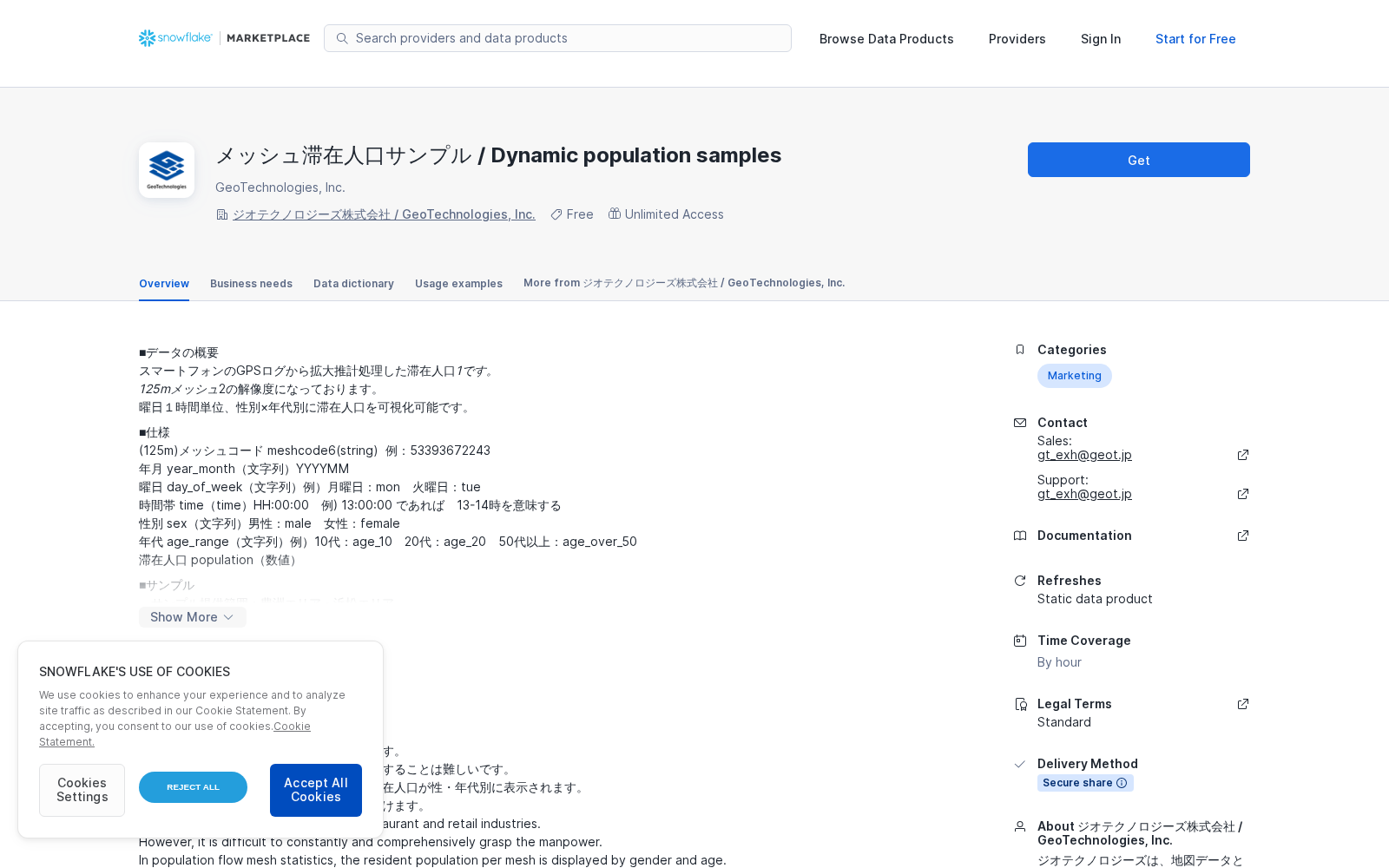Click the Legal Terms document icon
The image size is (1389, 868).
pos(1020,704)
